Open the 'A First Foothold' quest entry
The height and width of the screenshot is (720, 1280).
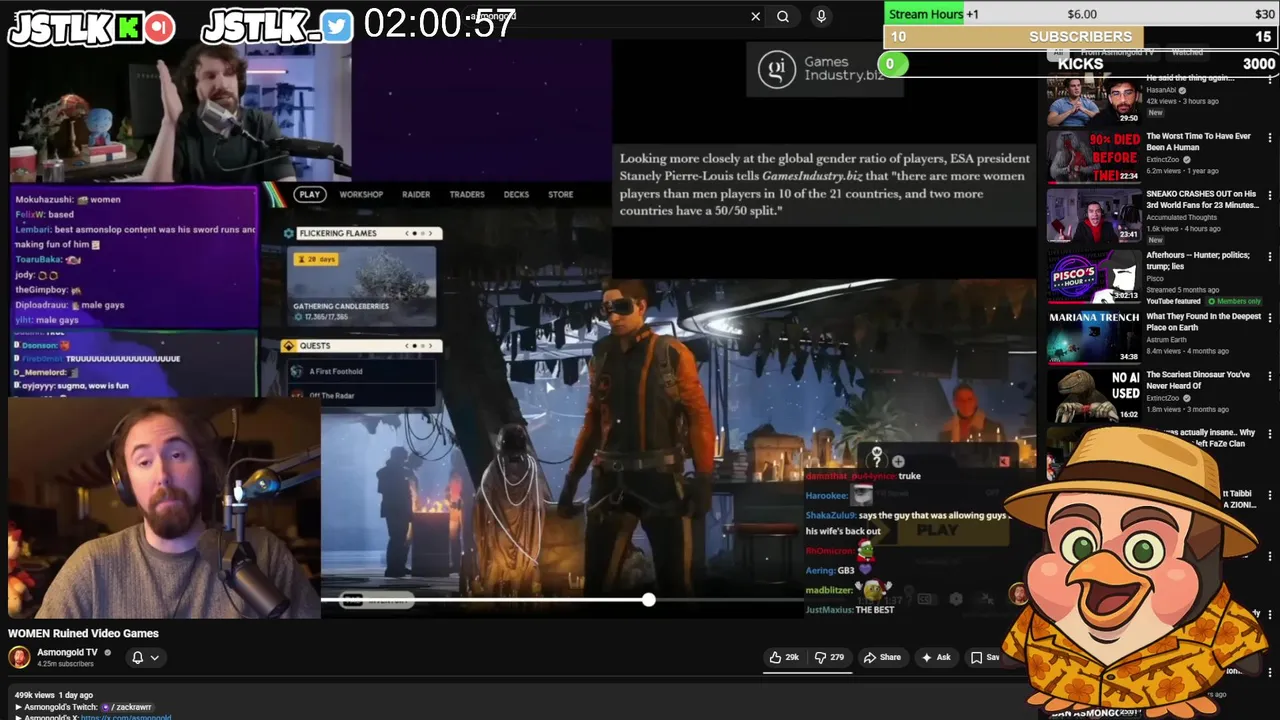point(361,371)
